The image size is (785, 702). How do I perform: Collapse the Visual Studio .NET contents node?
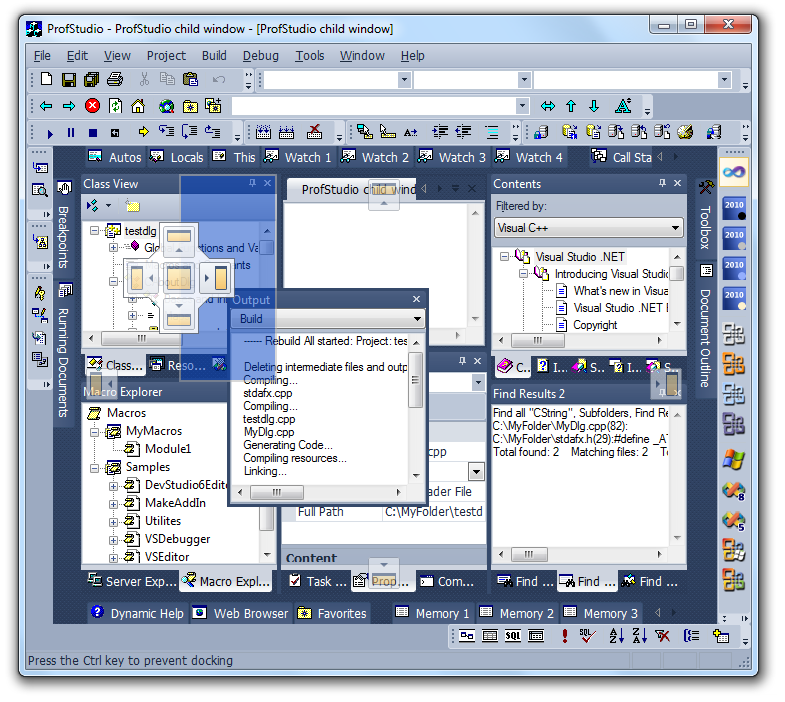coord(504,257)
